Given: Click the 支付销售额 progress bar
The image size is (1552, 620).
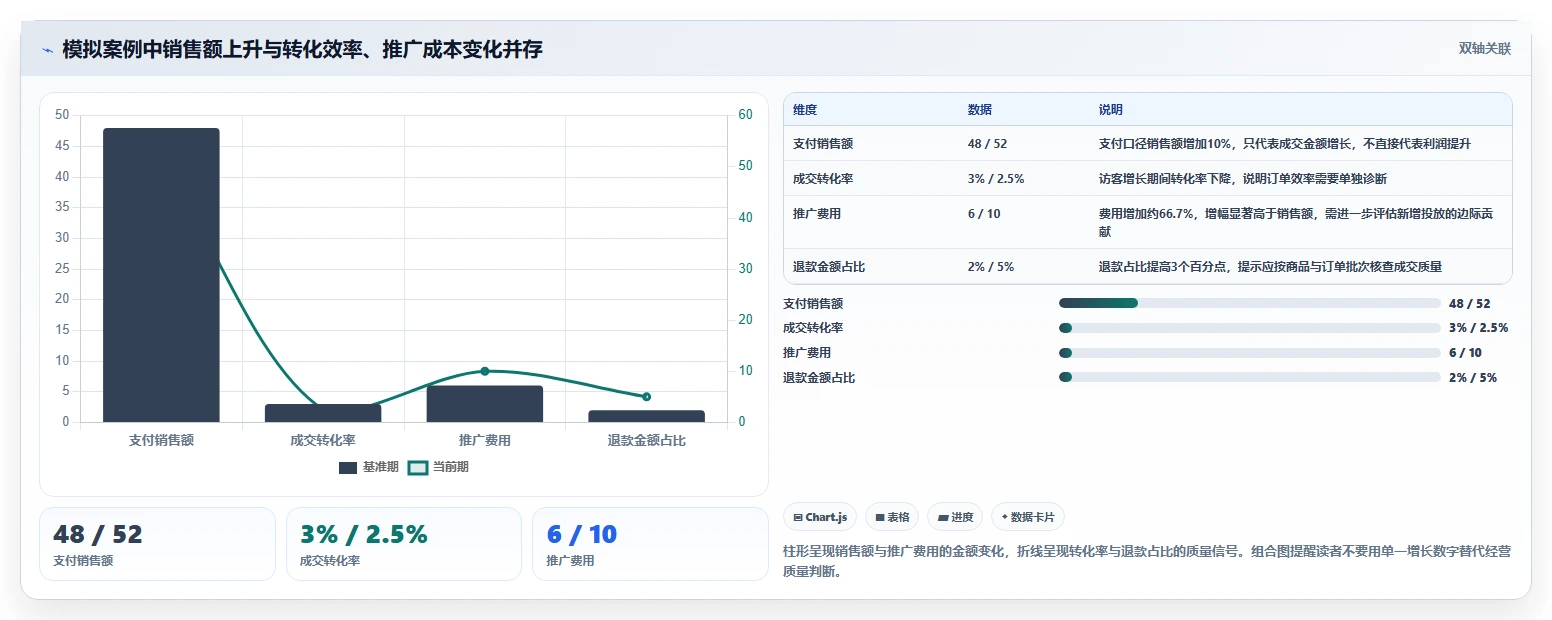Looking at the screenshot, I should click(x=1249, y=303).
